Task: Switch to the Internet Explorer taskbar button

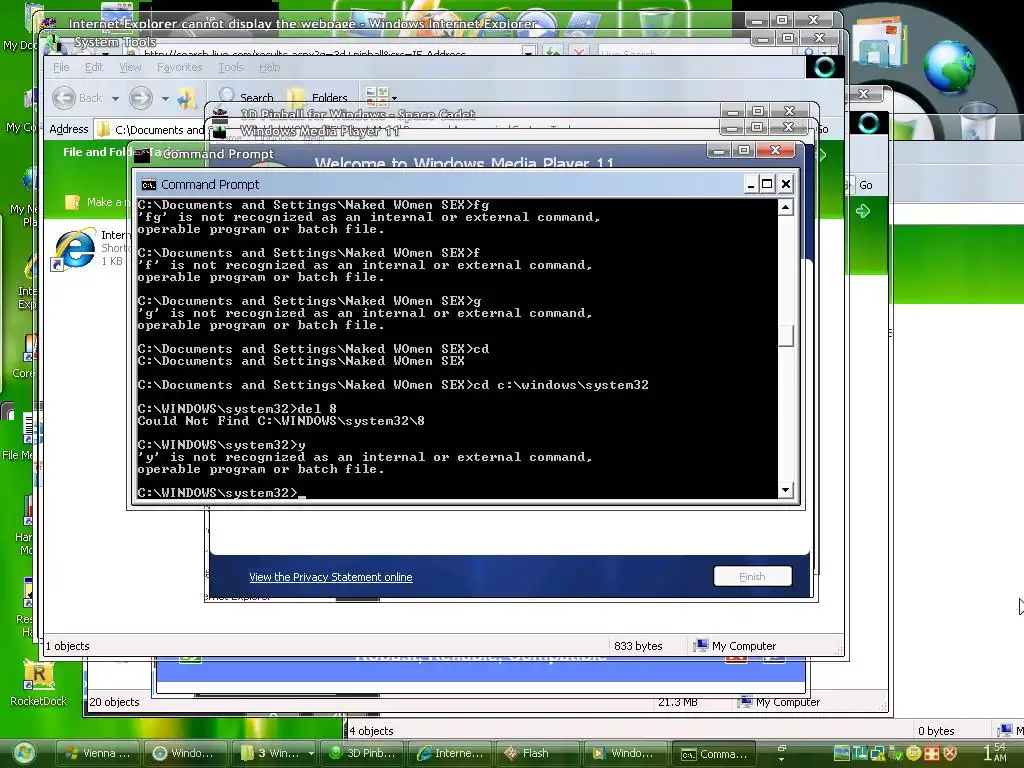Action: point(451,753)
